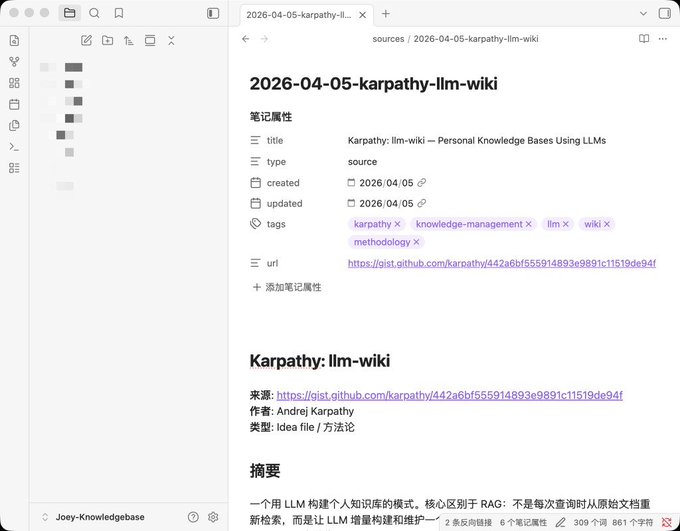Toggle the right sidebar panel
This screenshot has height=531, width=680.
coord(664,13)
